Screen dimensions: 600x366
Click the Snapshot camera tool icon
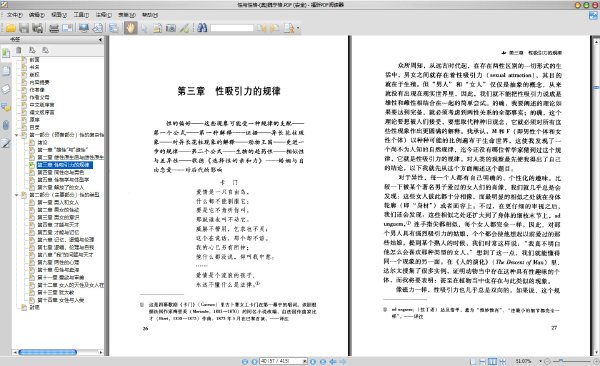(171, 28)
